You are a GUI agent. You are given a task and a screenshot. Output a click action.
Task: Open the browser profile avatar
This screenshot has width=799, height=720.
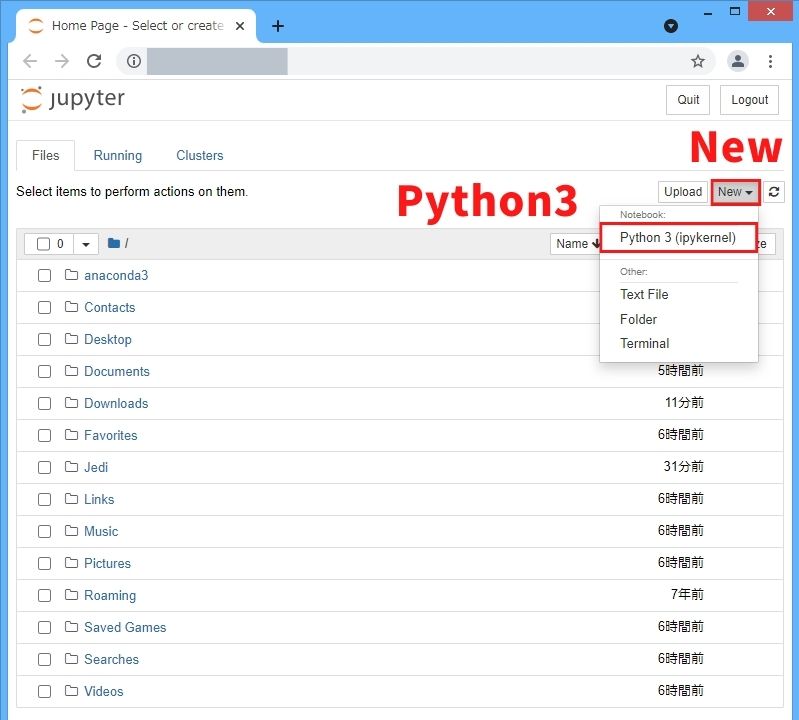[737, 61]
